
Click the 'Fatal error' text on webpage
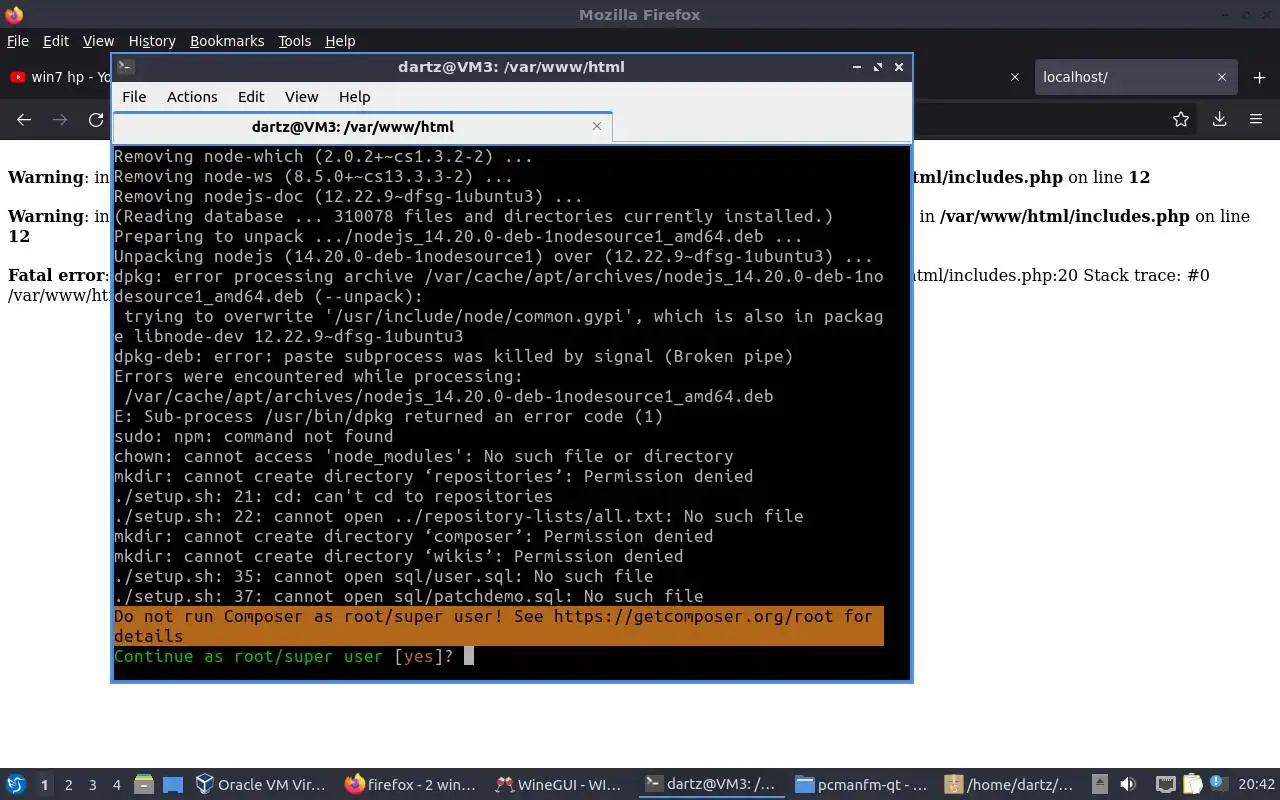[56, 275]
